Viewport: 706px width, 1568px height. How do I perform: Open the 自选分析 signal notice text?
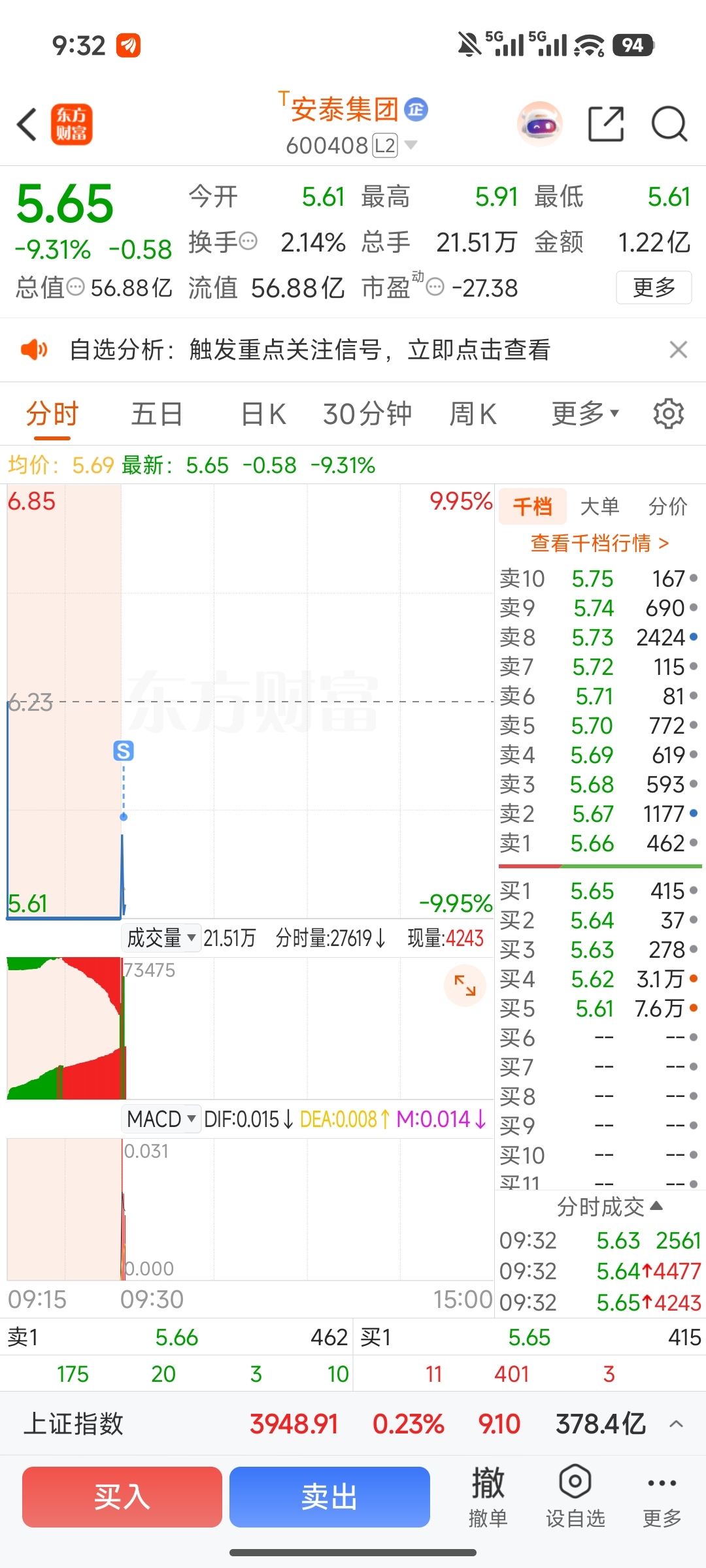[x=310, y=350]
